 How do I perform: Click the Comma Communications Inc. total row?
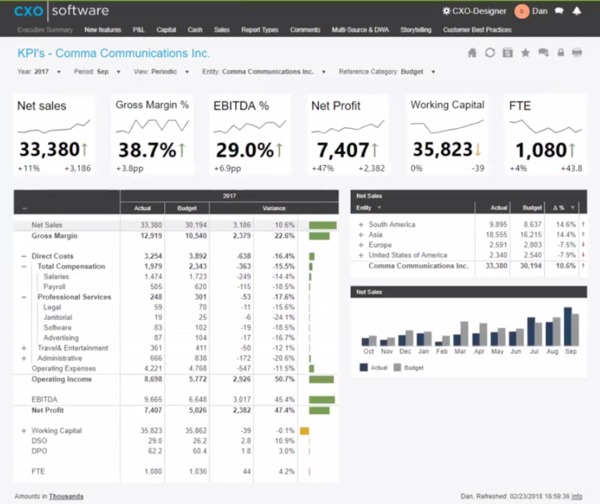pos(469,266)
